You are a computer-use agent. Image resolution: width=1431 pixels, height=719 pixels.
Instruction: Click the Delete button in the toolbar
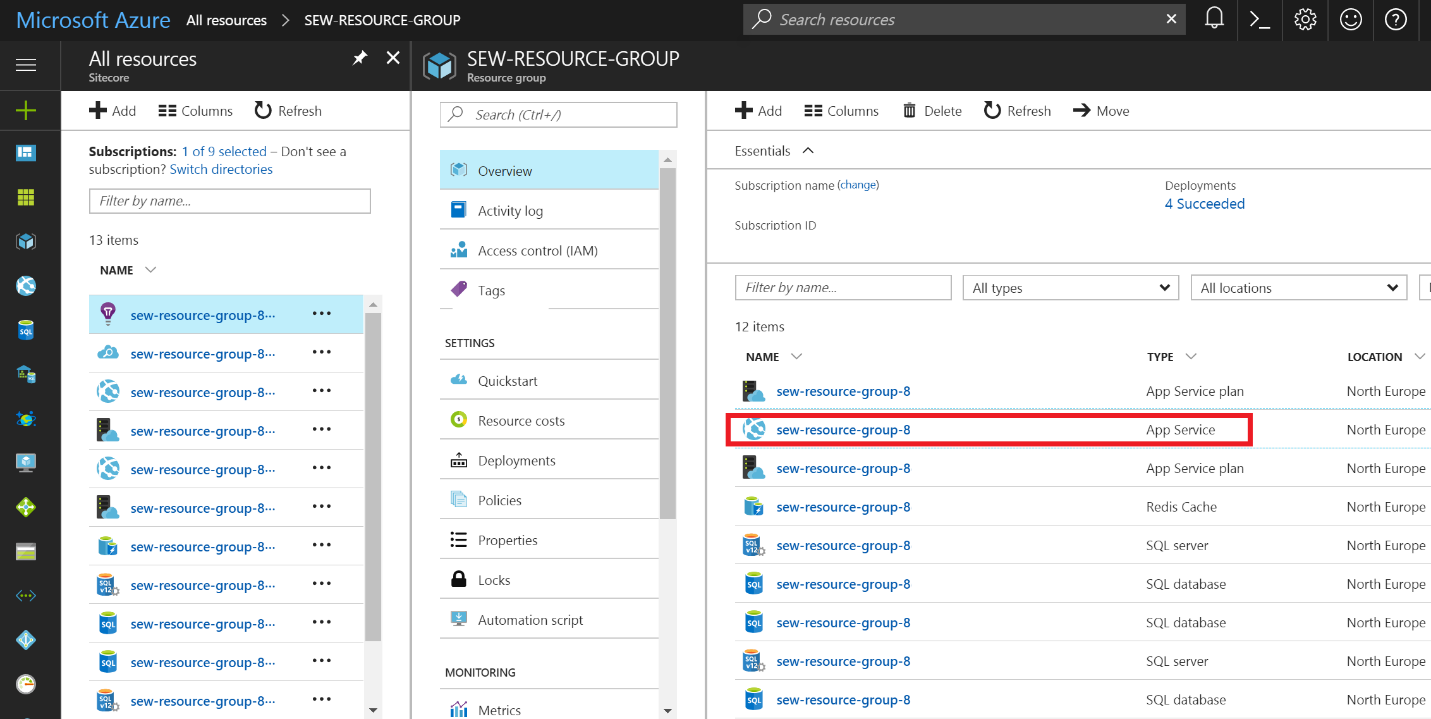tap(931, 110)
